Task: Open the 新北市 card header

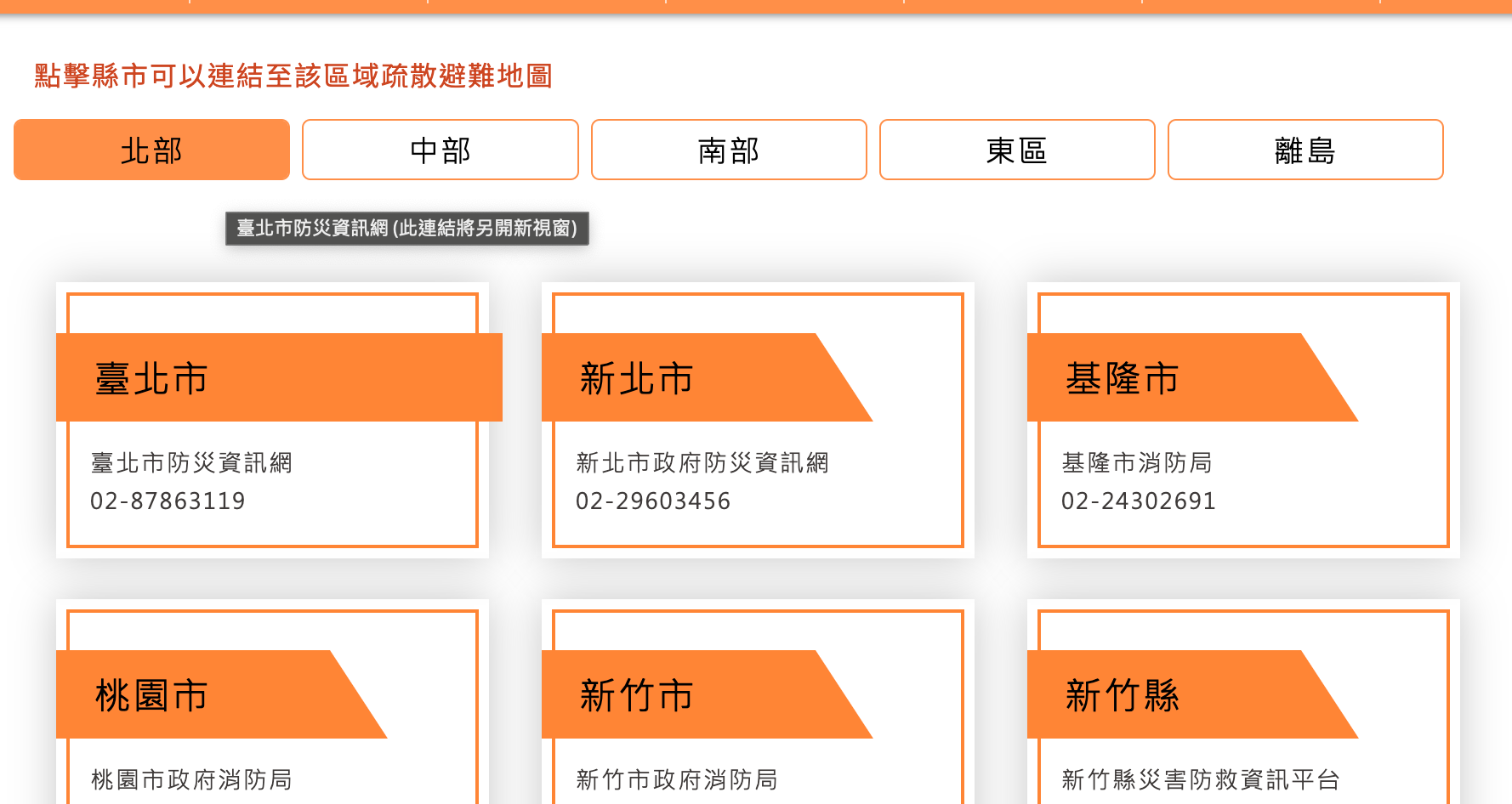Action: click(706, 377)
